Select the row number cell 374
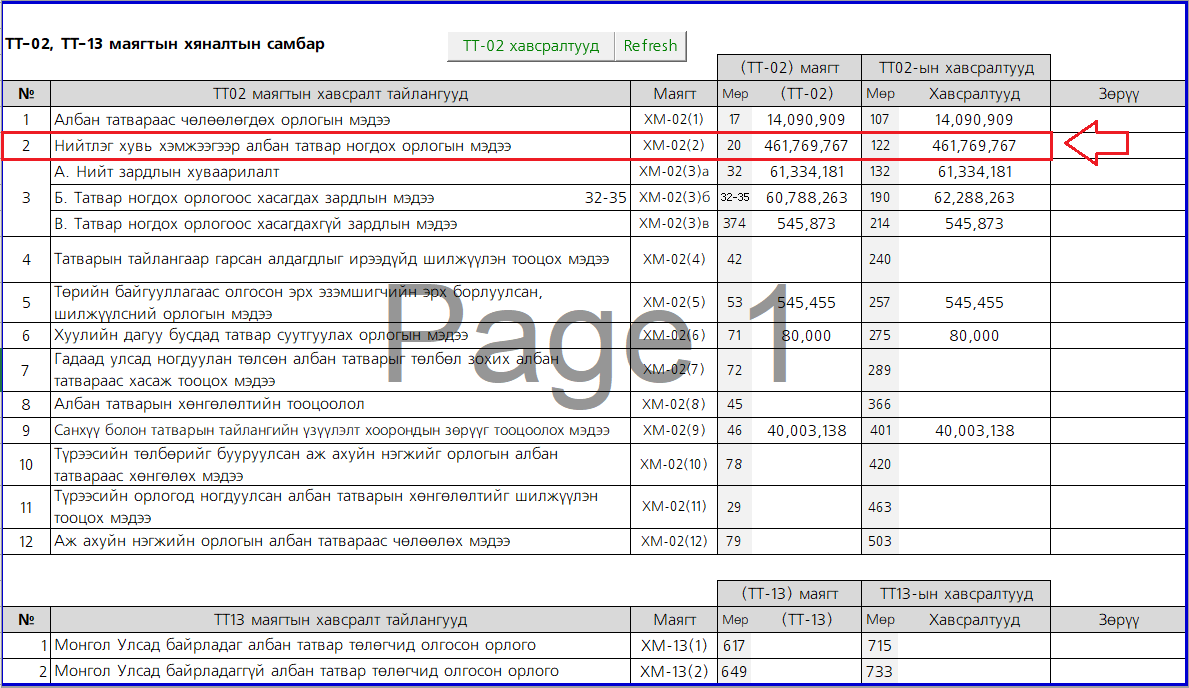This screenshot has width=1189, height=688. tap(735, 224)
